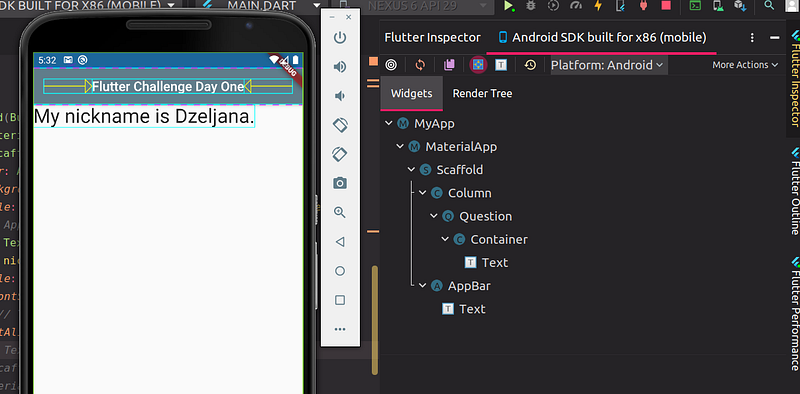Viewport: 800px width, 394px height.
Task: Collapse the MyApp tree node
Action: point(389,123)
